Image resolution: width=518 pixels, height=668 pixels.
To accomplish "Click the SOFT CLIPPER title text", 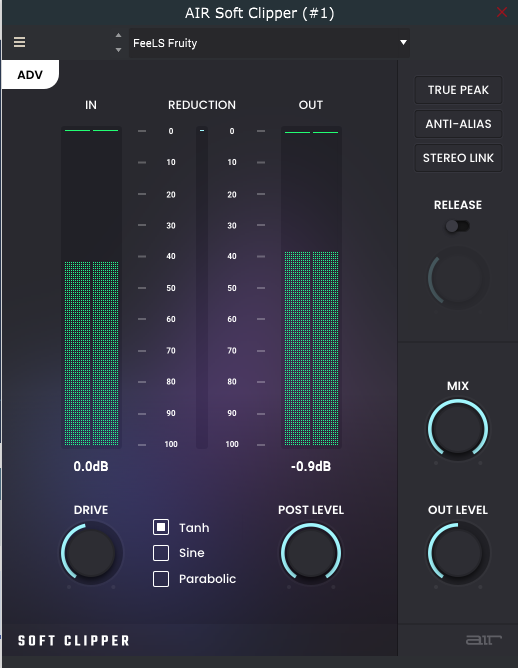I will point(74,641).
